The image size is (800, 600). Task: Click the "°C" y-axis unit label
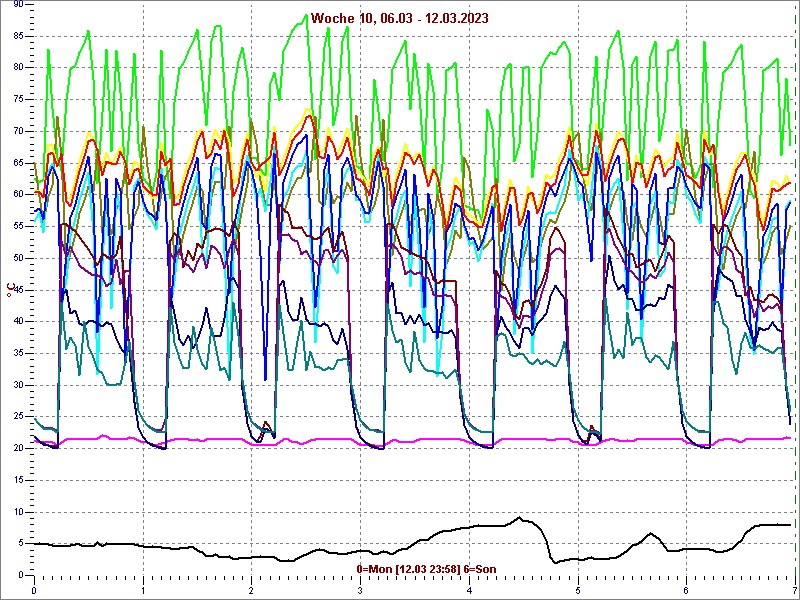(x=10, y=289)
